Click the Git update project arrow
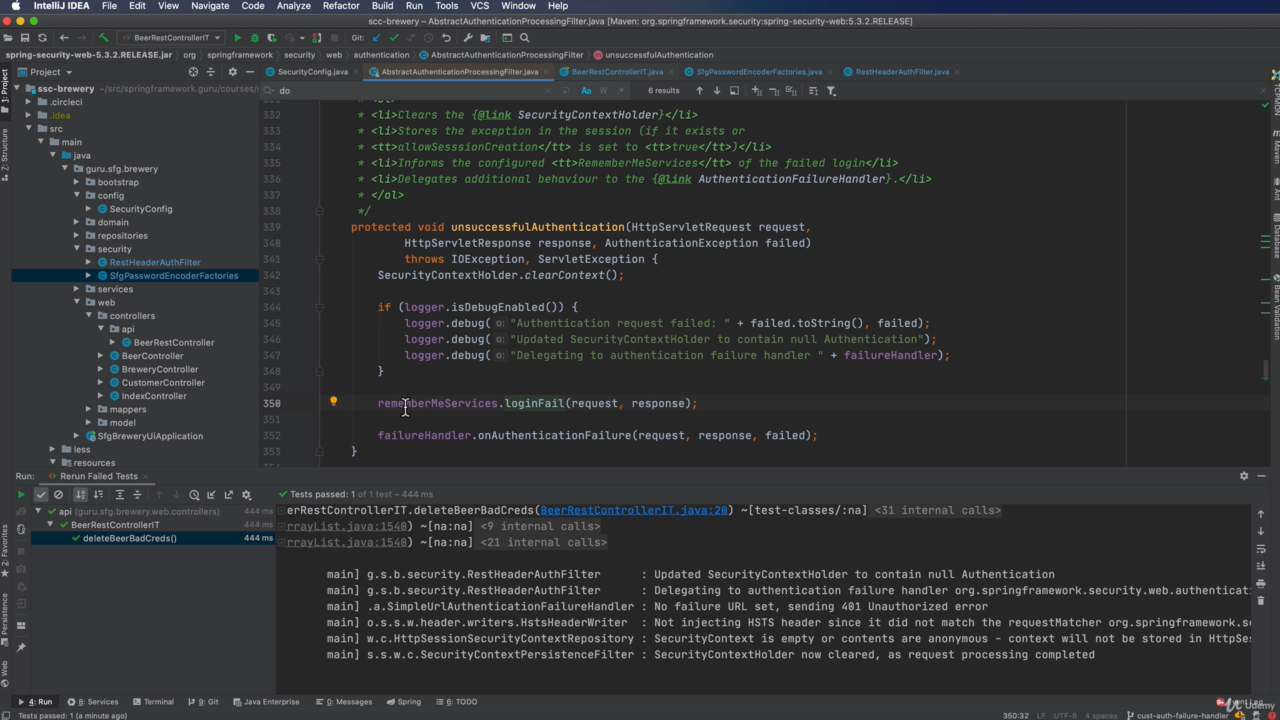Viewport: 1280px width, 720px height. pos(376,38)
